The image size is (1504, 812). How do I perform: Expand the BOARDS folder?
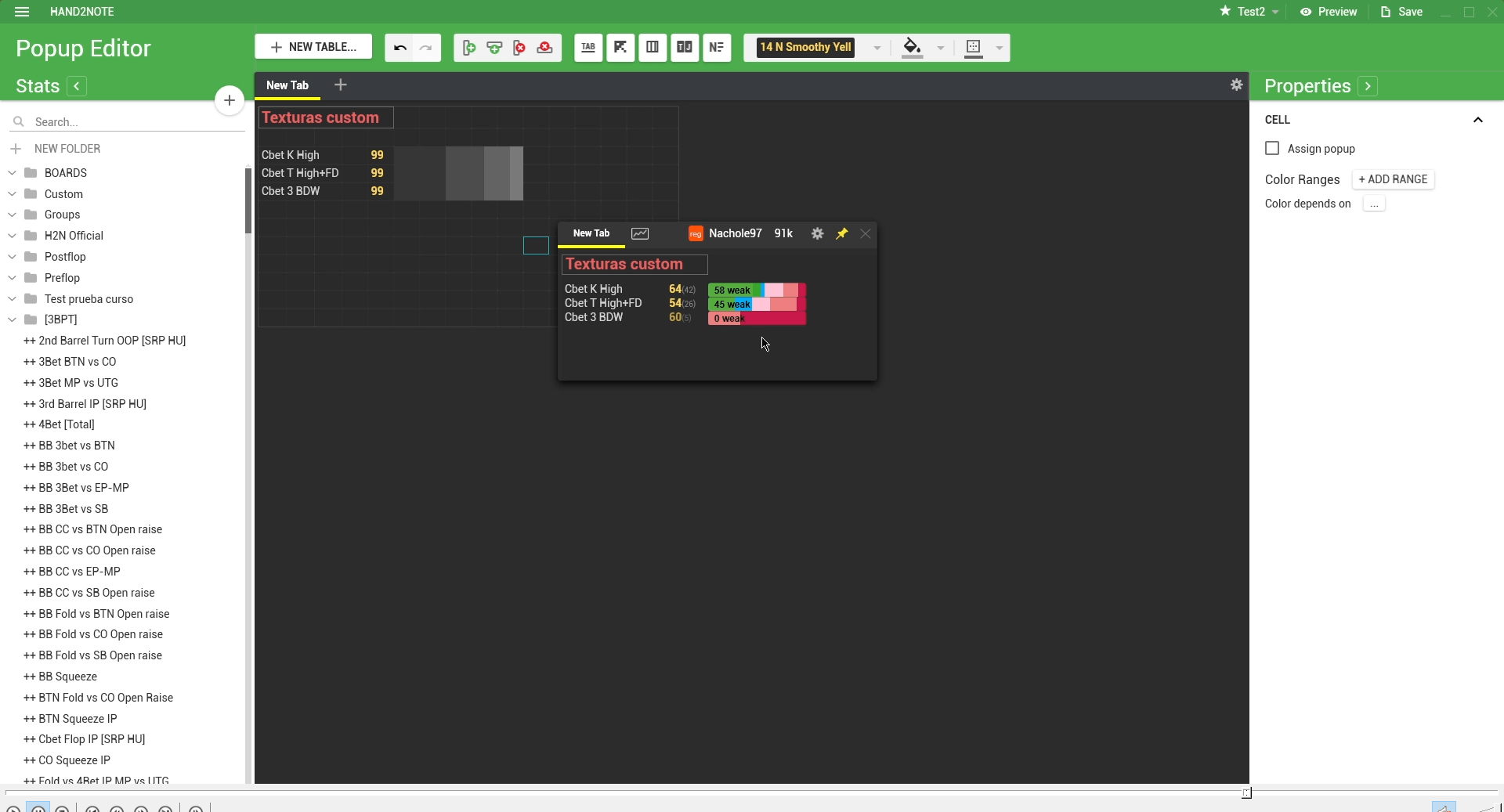[x=13, y=173]
